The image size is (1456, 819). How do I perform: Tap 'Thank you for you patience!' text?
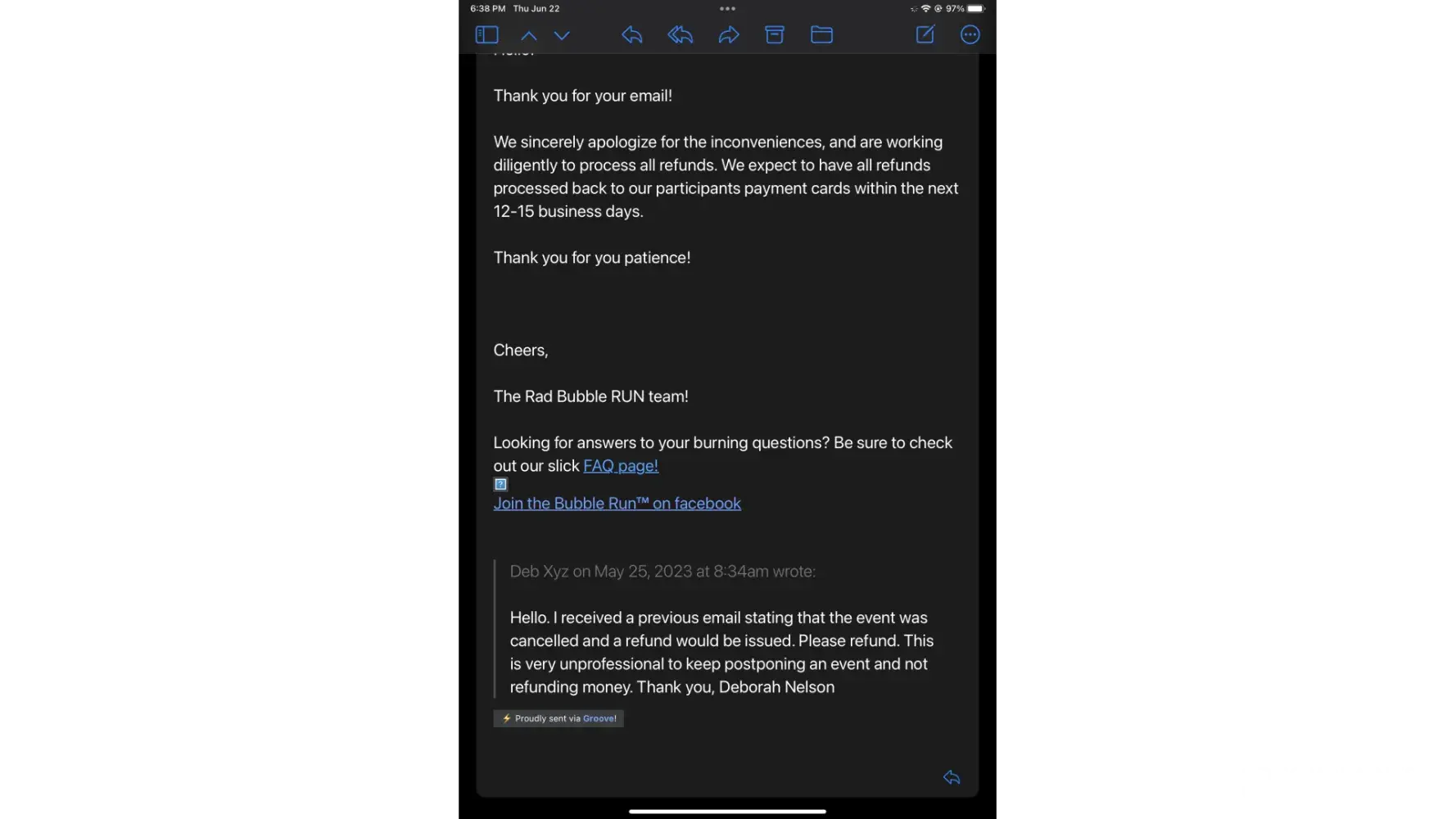[x=592, y=258]
